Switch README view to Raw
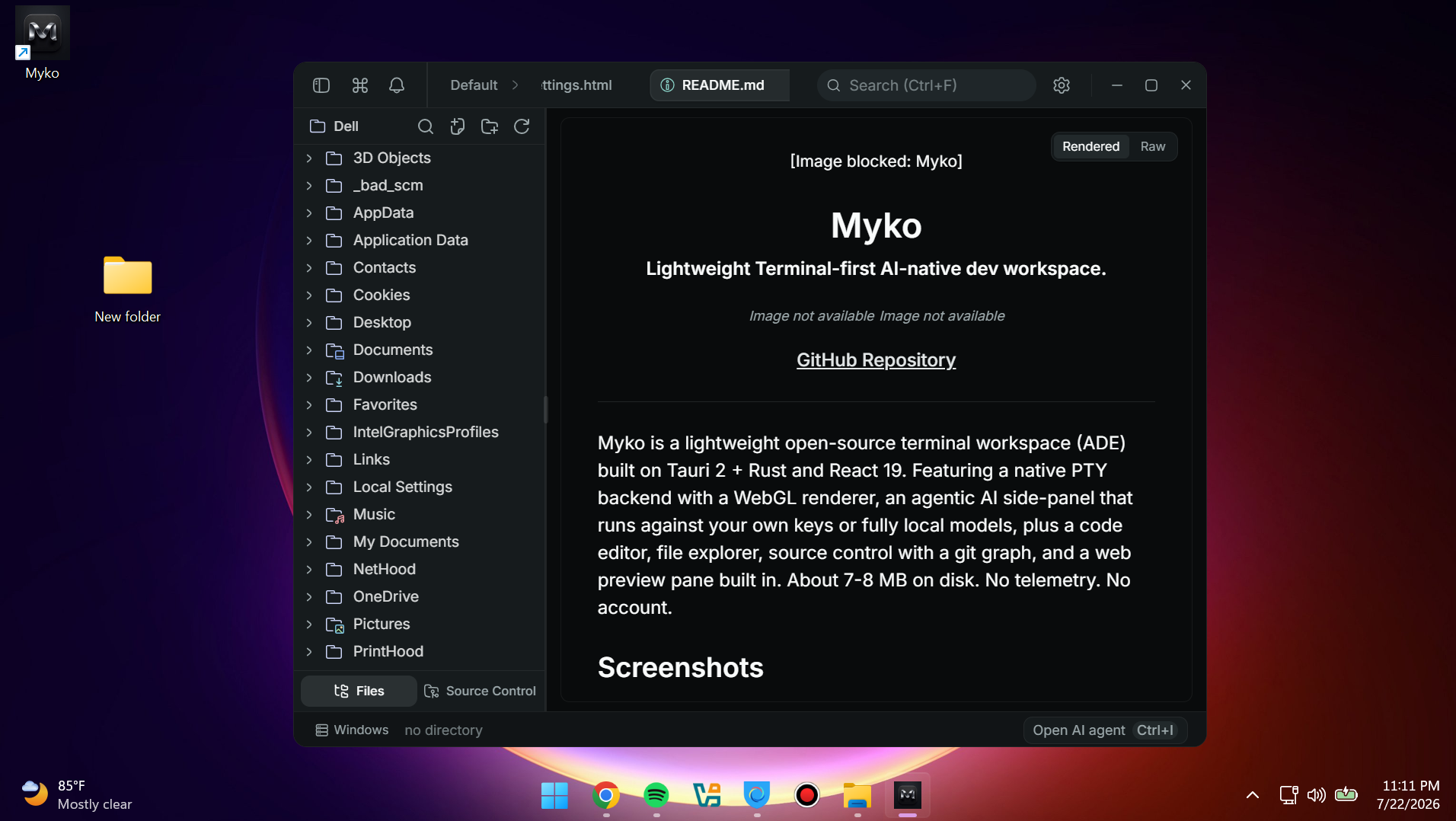The height and width of the screenshot is (821, 1456). click(1153, 146)
